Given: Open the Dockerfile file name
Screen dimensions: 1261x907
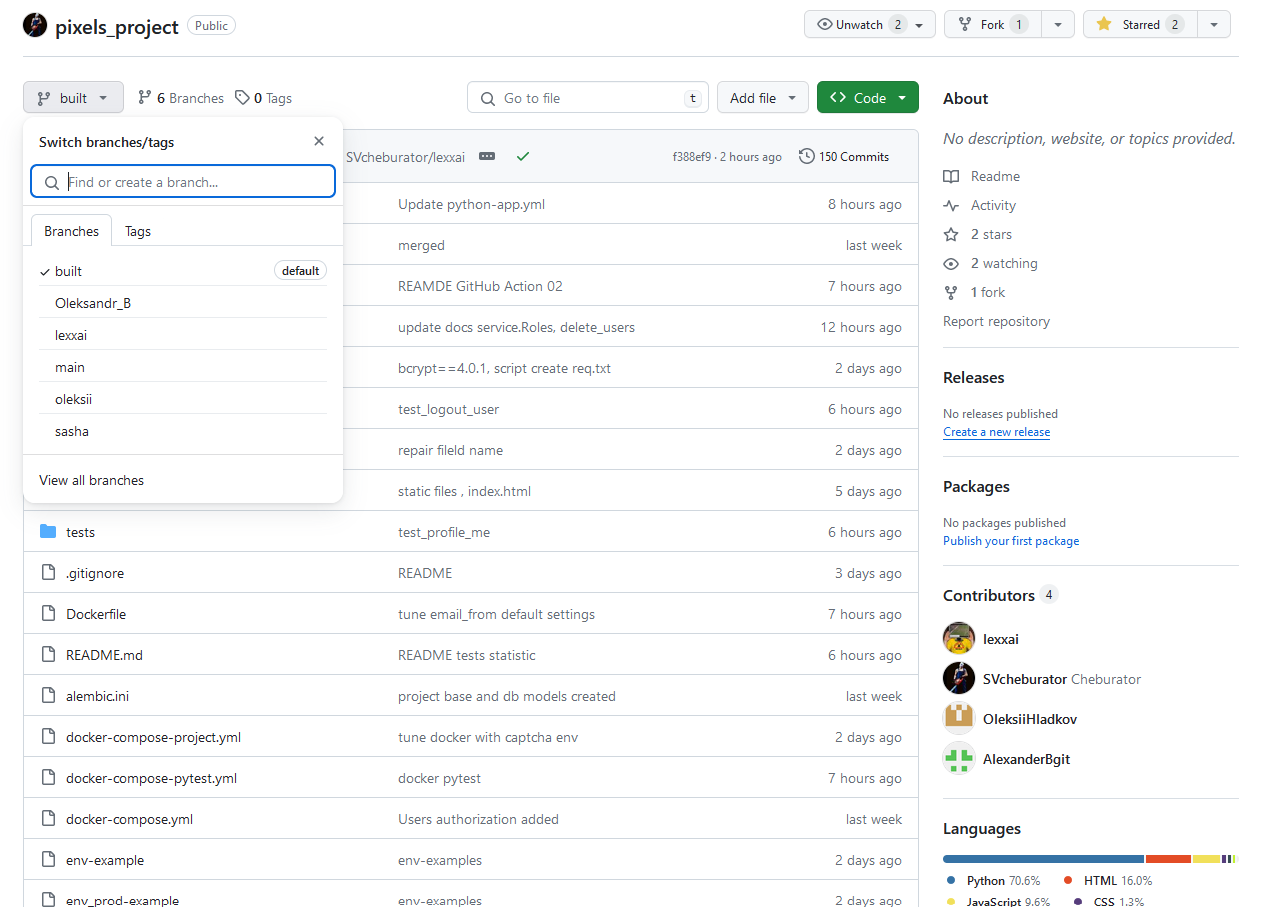Looking at the screenshot, I should click(x=96, y=614).
